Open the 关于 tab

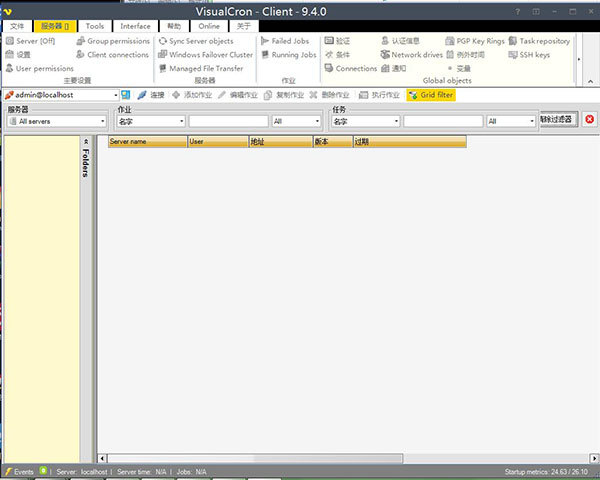pos(244,26)
